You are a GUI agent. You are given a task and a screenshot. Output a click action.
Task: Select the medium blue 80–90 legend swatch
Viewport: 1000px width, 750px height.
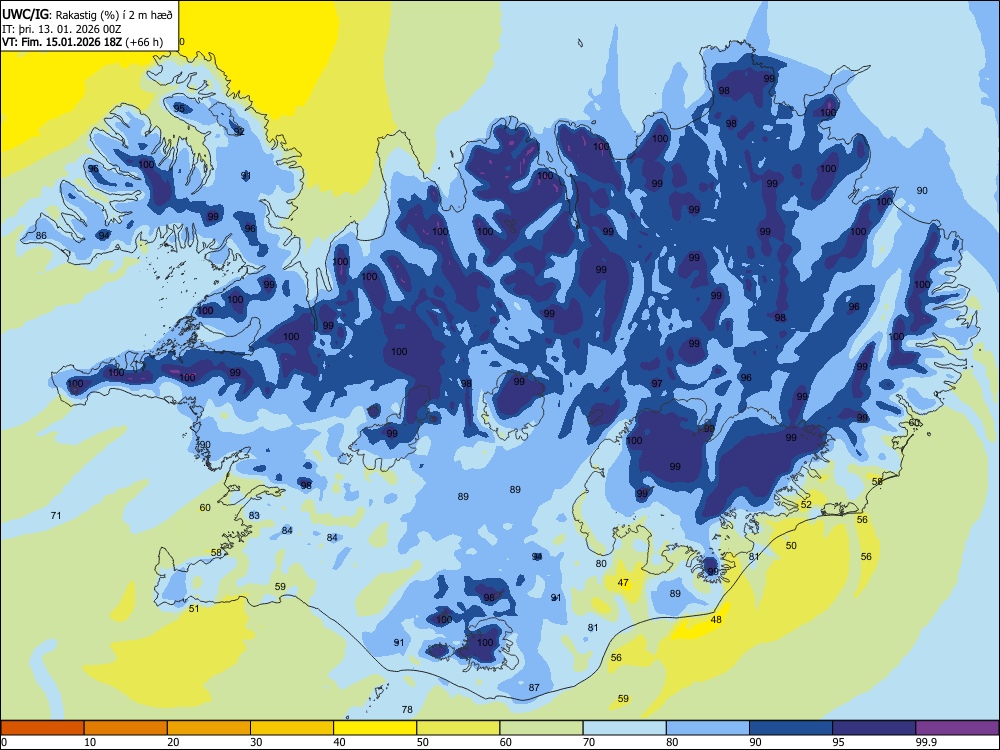[x=707, y=728]
